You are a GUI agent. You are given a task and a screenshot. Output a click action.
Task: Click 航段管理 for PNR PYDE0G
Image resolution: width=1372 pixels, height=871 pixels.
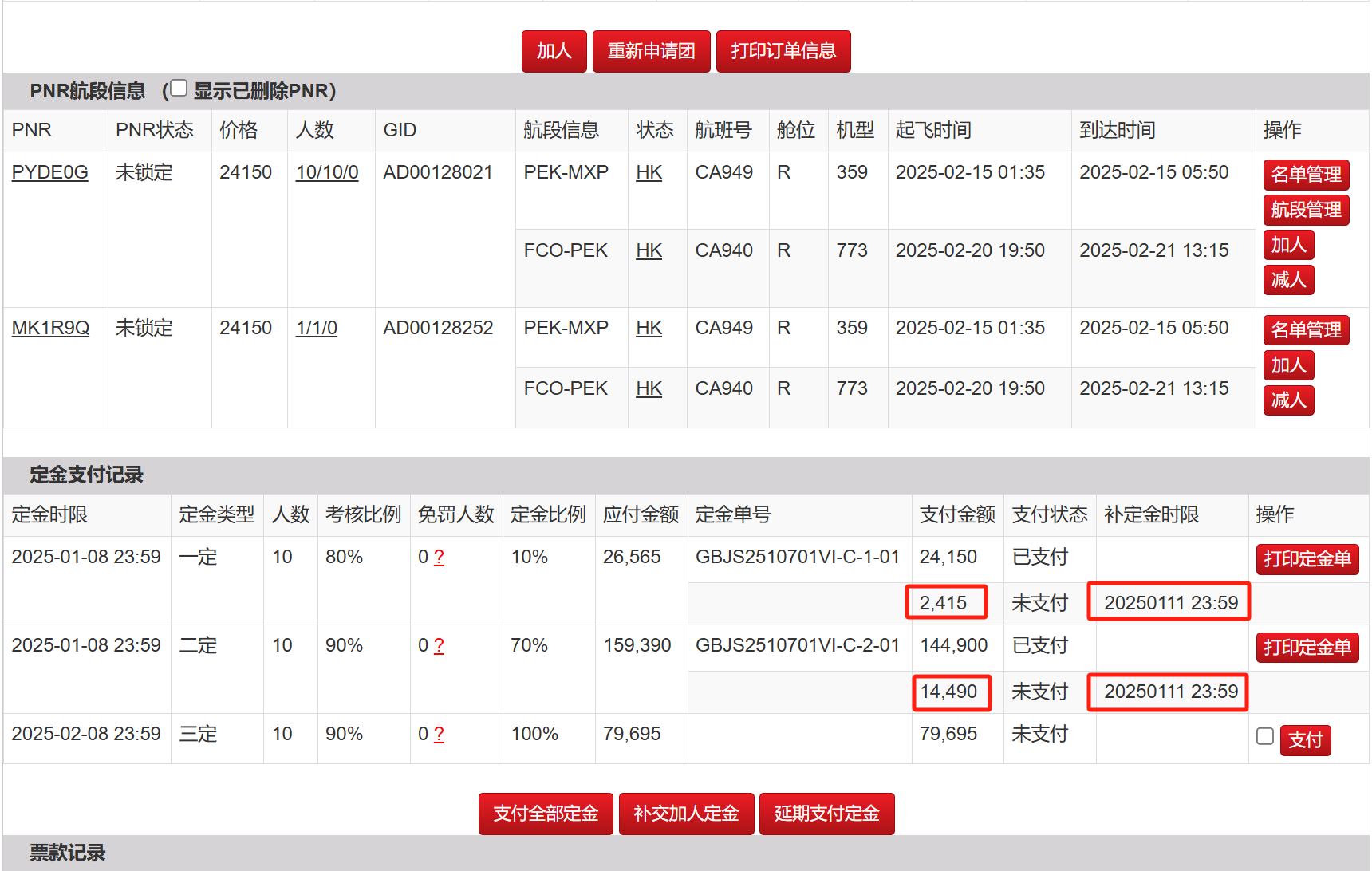tap(1306, 210)
